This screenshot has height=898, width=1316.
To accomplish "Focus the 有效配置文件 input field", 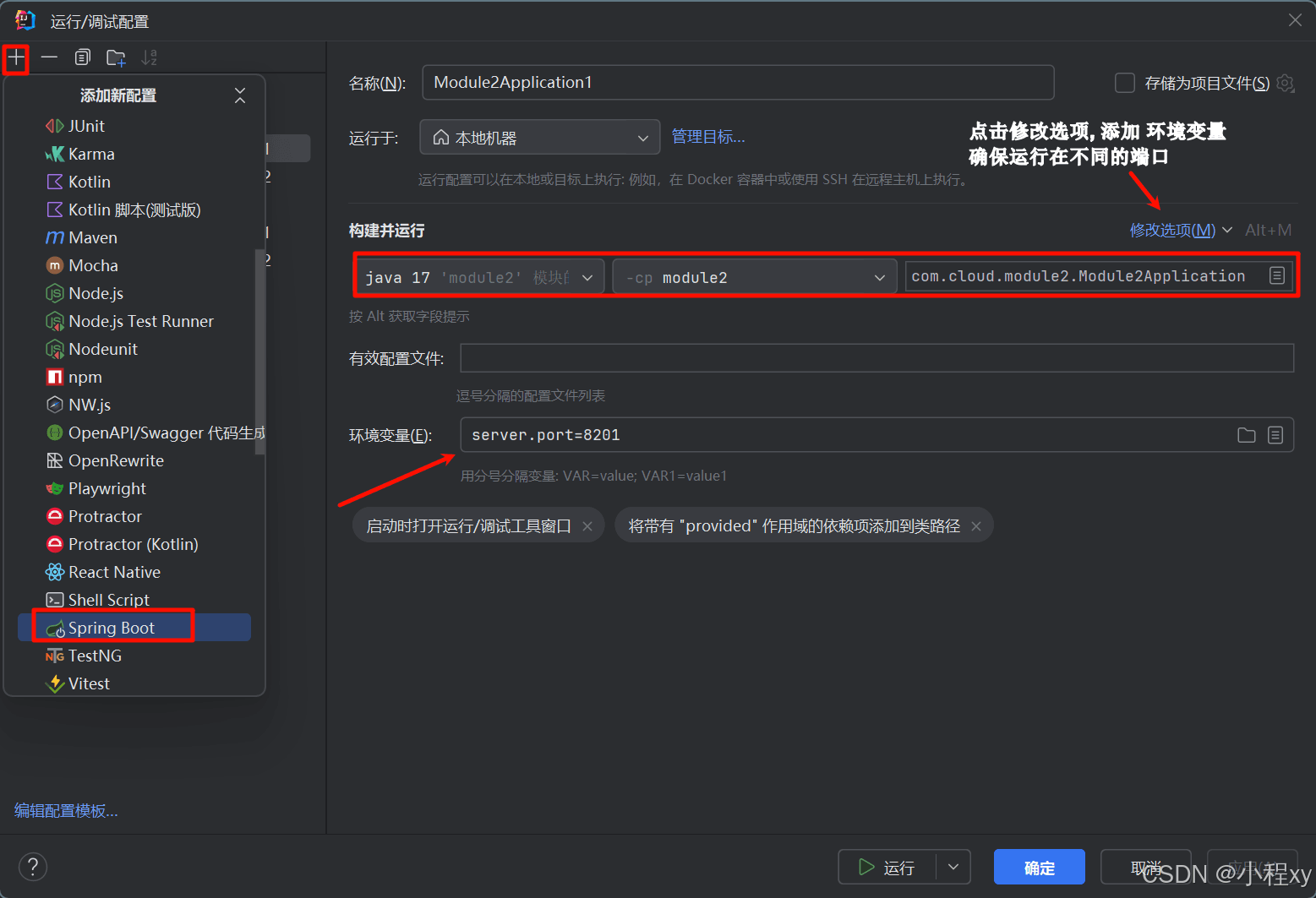I will point(876,358).
